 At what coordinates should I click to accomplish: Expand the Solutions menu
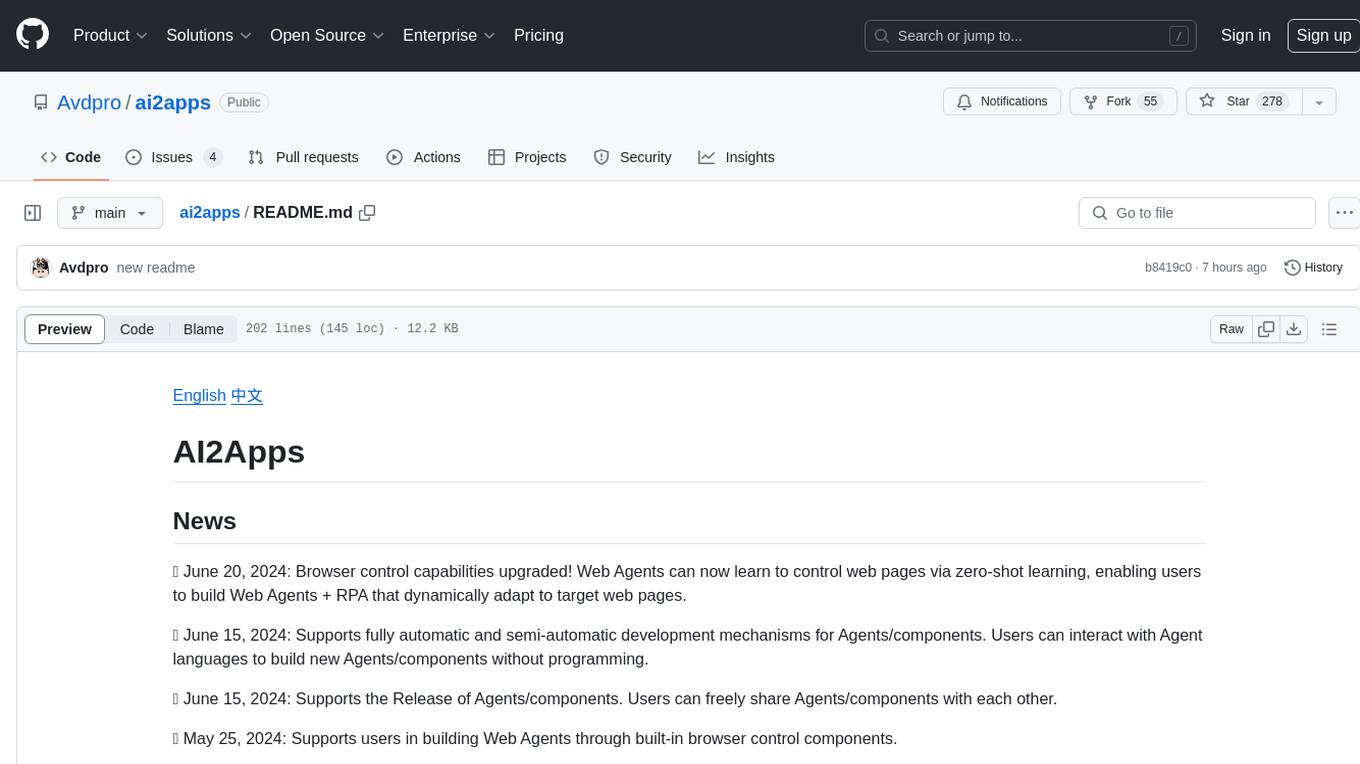click(x=209, y=35)
